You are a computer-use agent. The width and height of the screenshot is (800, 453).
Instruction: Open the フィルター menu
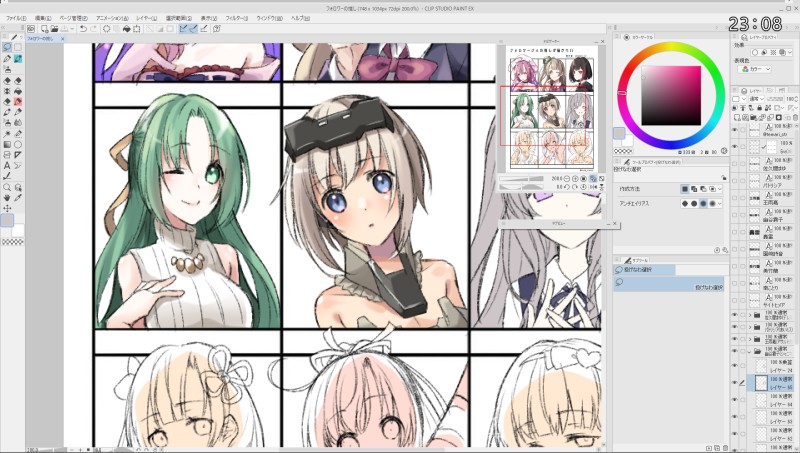(236, 18)
